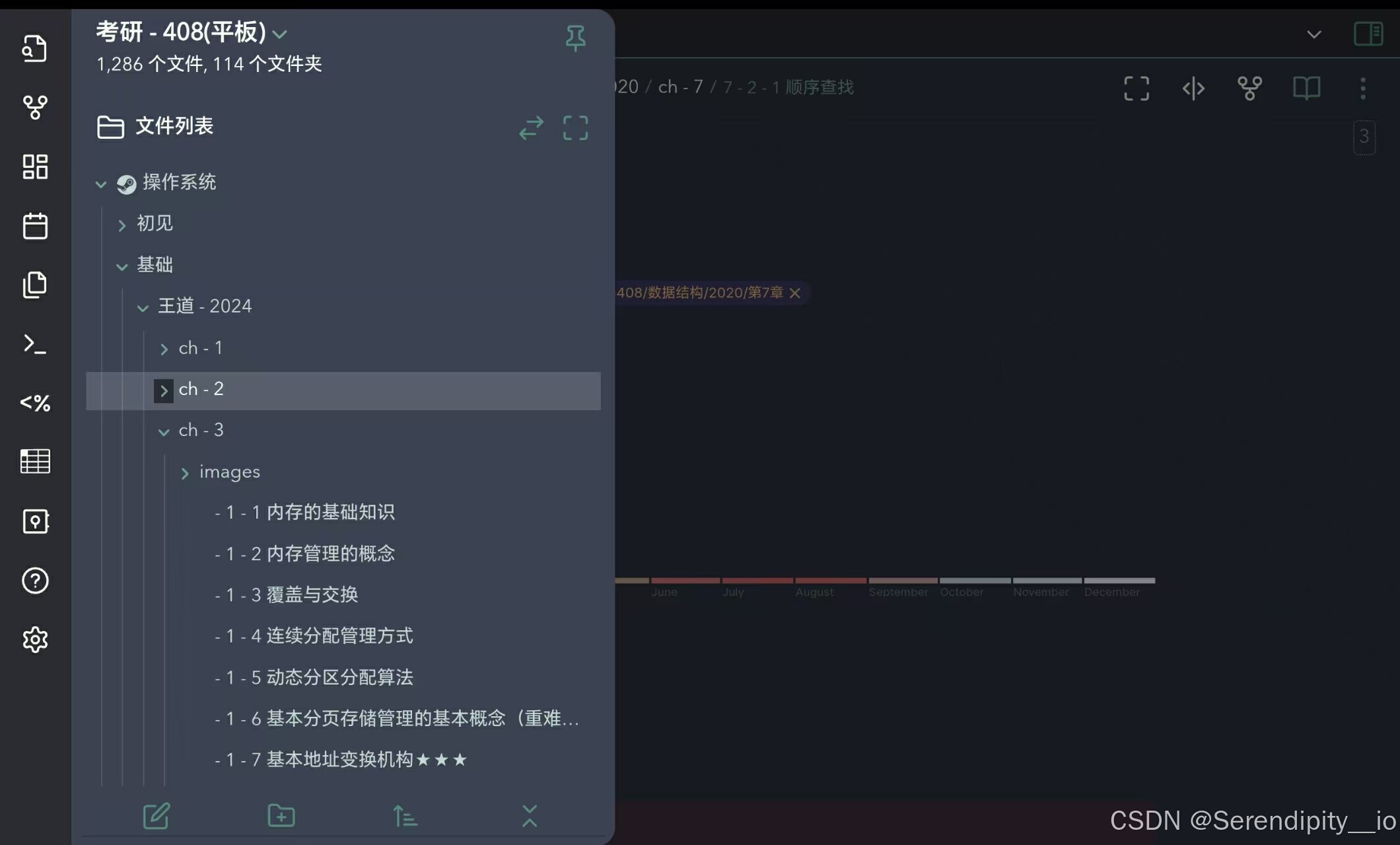Expand the images folder
The image size is (1400, 845).
[185, 473]
